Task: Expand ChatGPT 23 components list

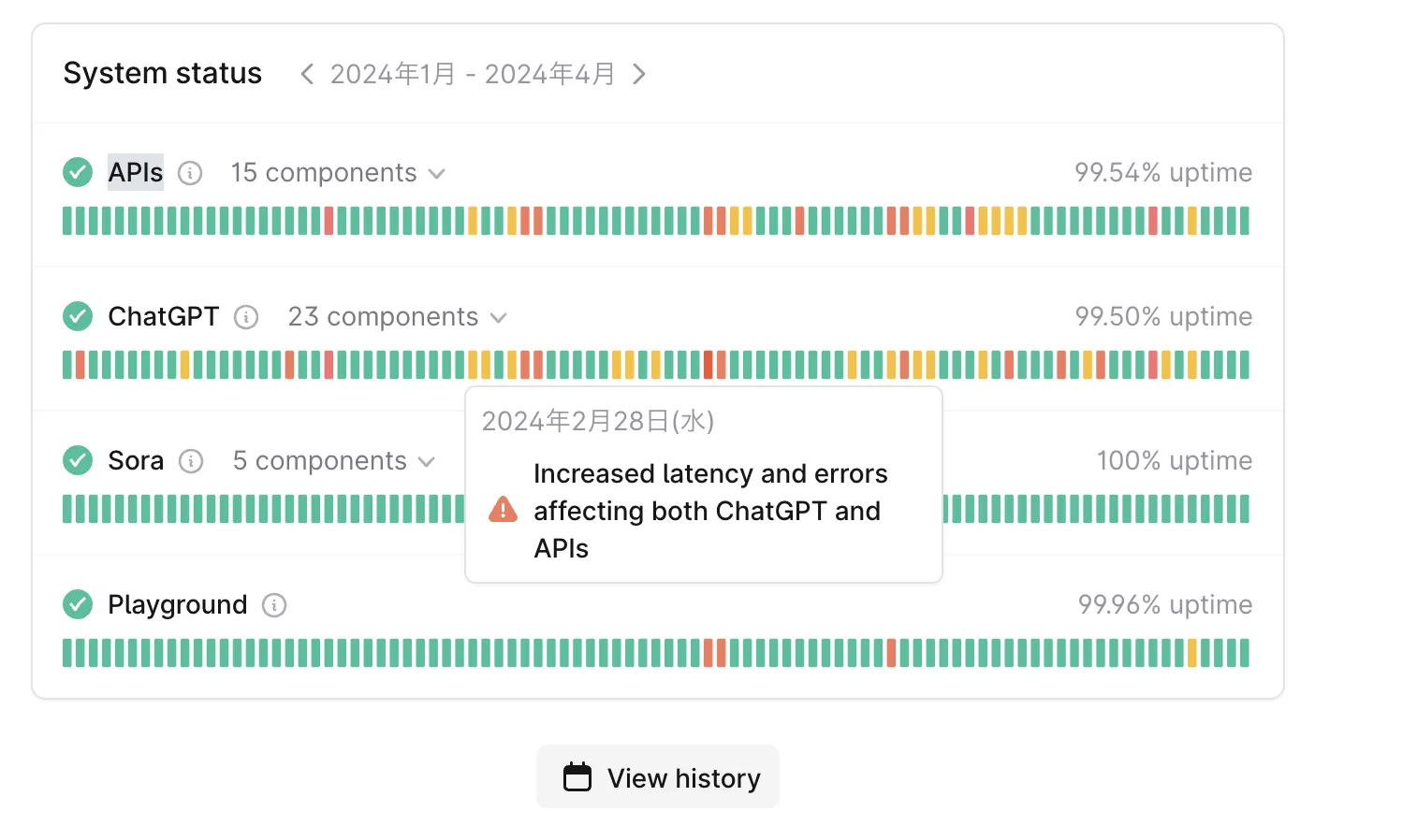Action: pos(397,317)
